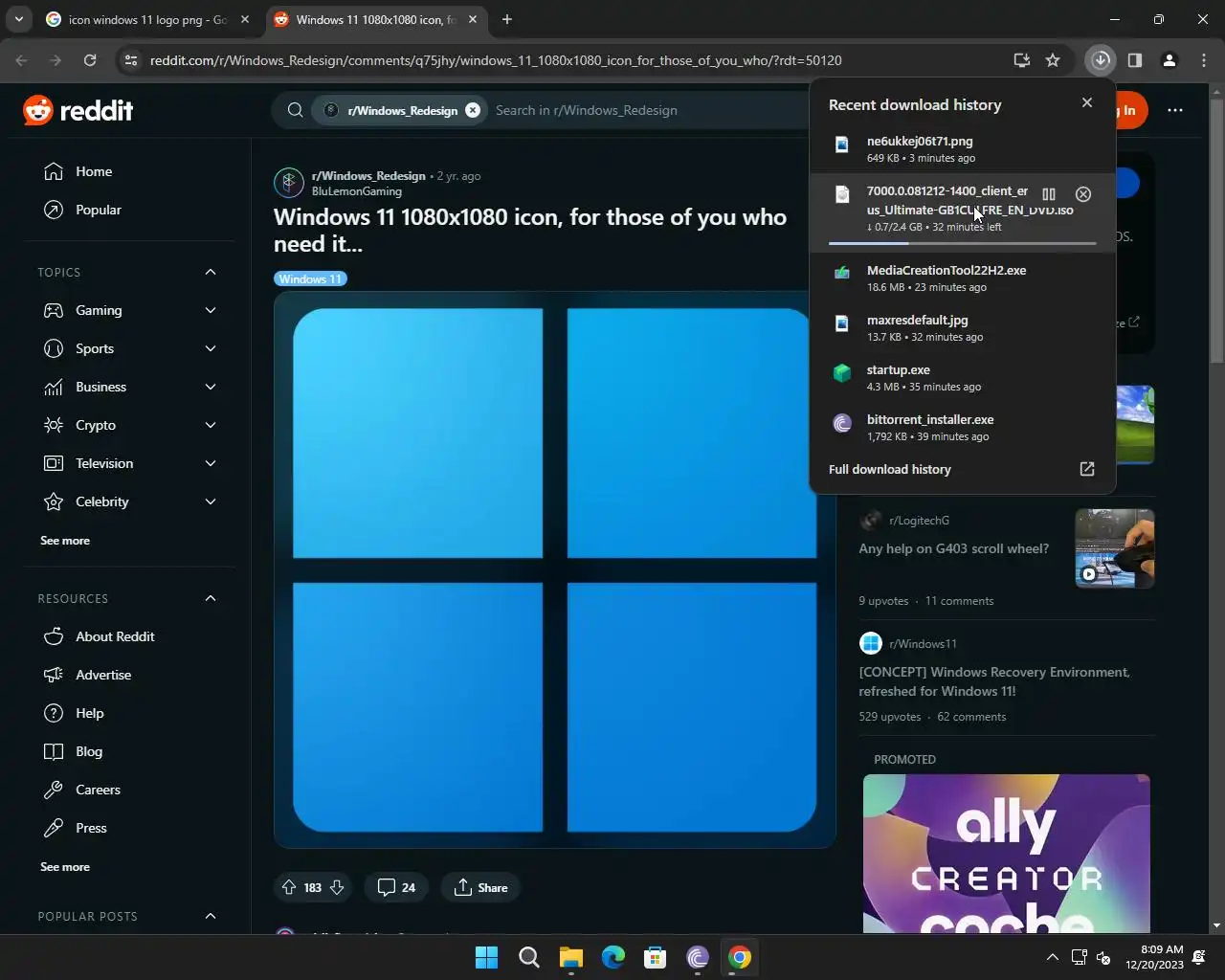Show hidden system tray icons
1225x980 pixels.
click(1053, 957)
